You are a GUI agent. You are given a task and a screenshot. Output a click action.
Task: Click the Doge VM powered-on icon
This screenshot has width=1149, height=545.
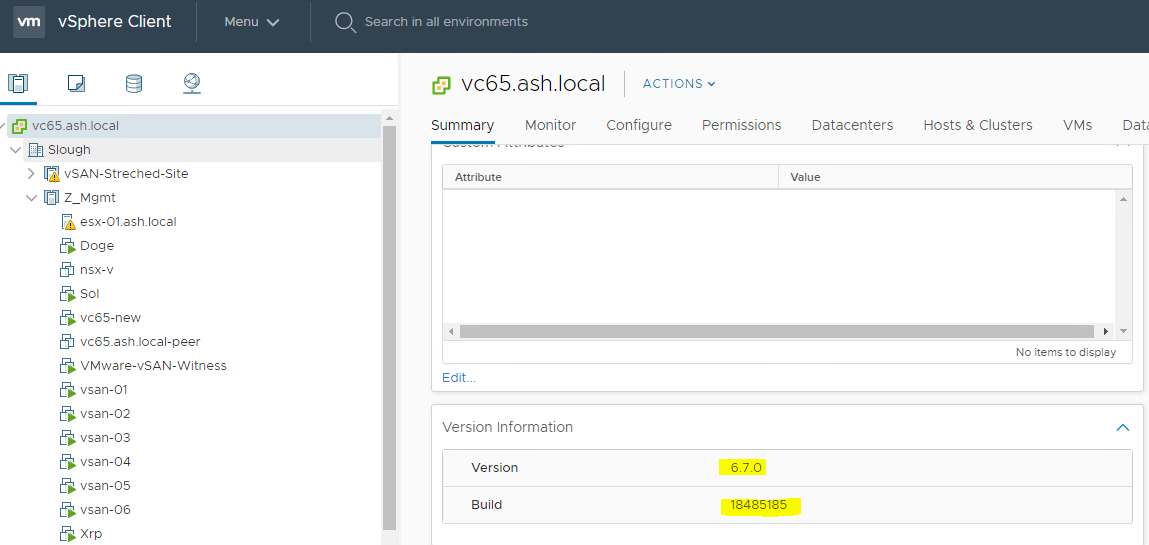click(x=67, y=246)
